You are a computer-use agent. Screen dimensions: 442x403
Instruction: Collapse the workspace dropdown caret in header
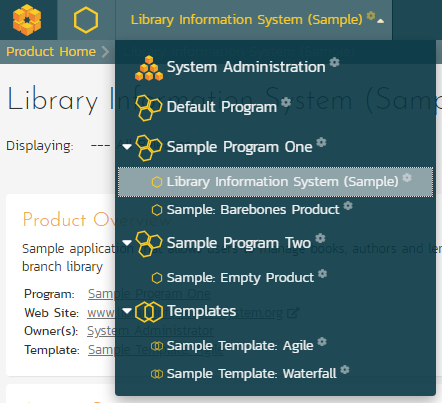[x=381, y=21]
